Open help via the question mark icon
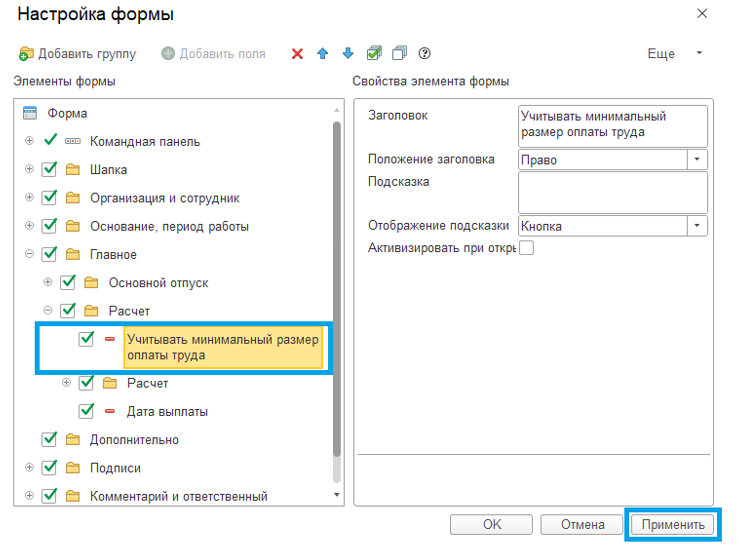Screen dimensions: 739x553 (424, 53)
